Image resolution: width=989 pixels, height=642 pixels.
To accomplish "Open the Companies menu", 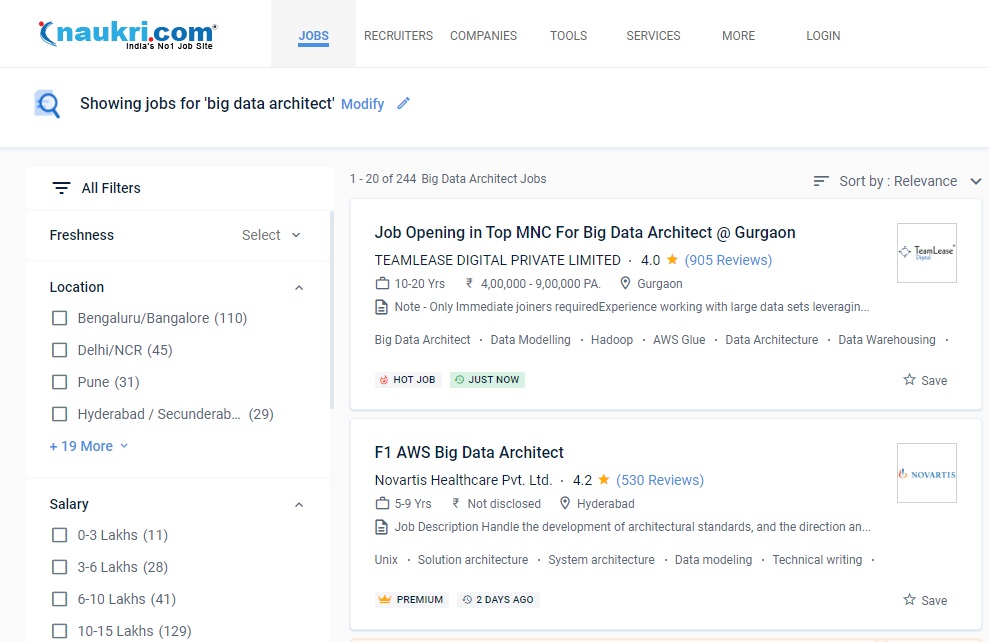I will click(483, 35).
